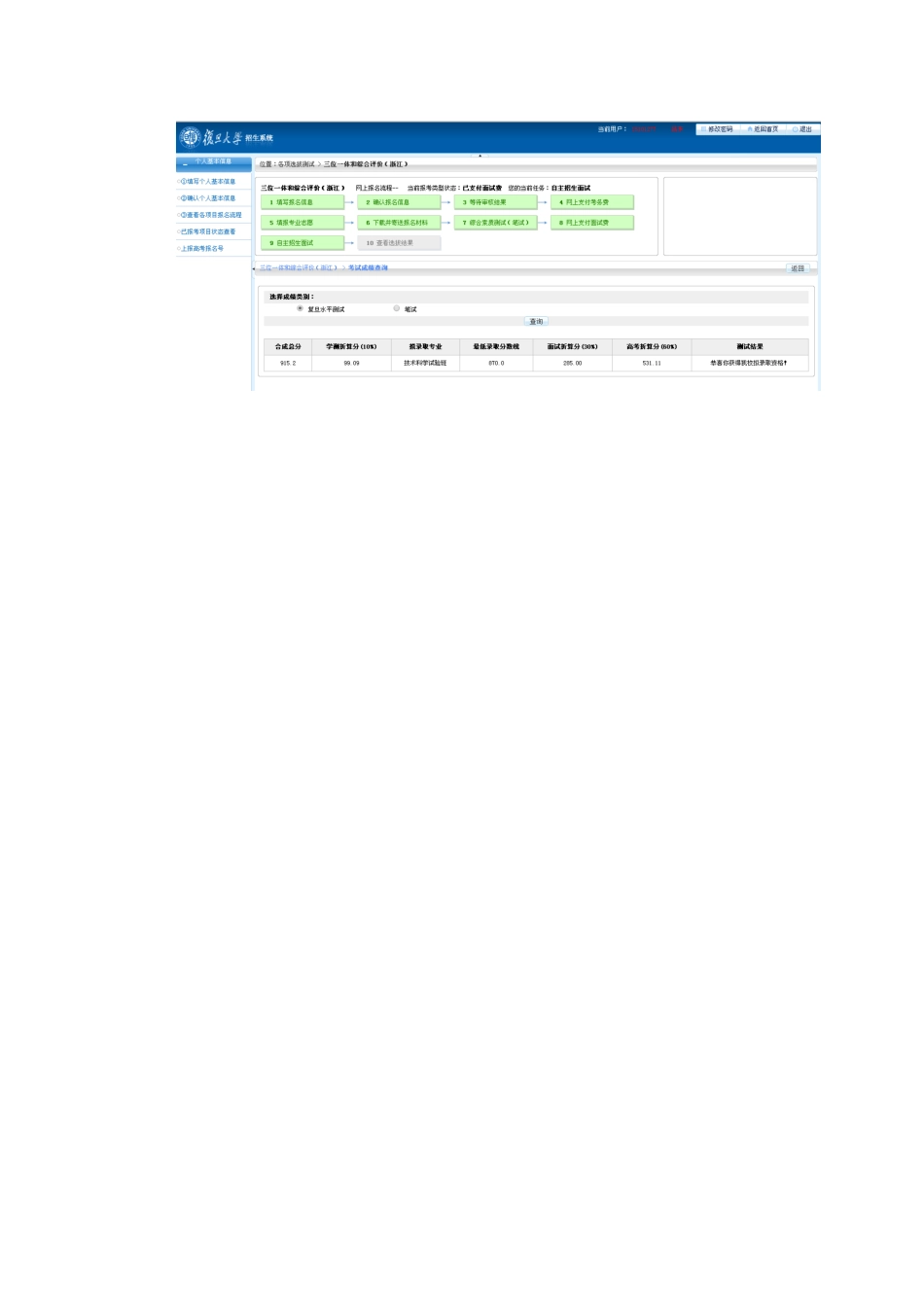Click step 1 填写报名信息
924x1307 pixels.
[302, 202]
